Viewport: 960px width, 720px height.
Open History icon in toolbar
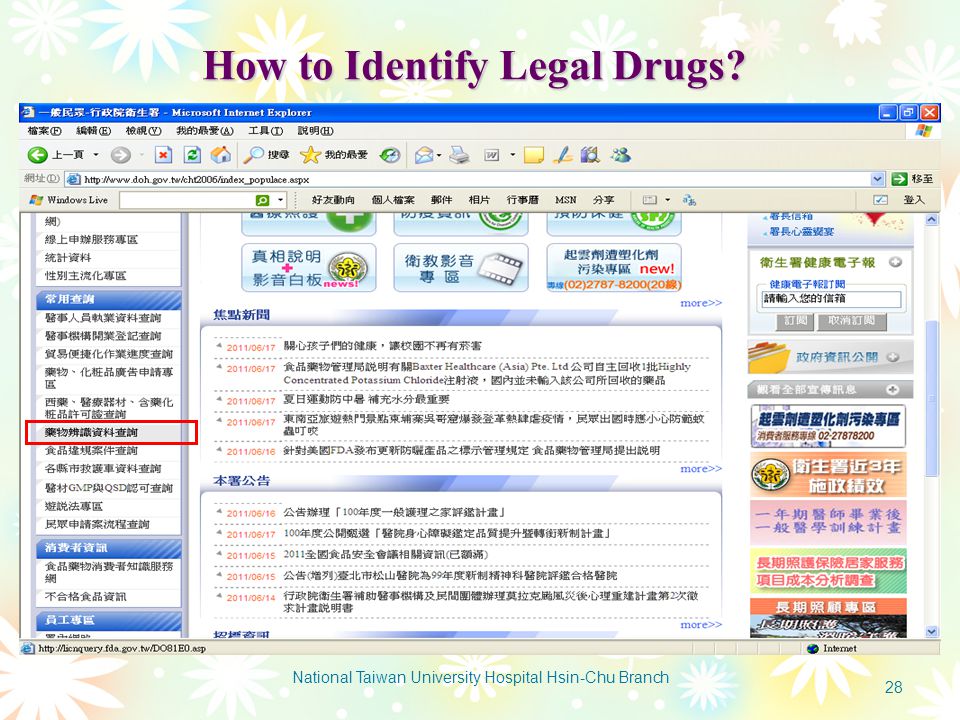click(390, 156)
